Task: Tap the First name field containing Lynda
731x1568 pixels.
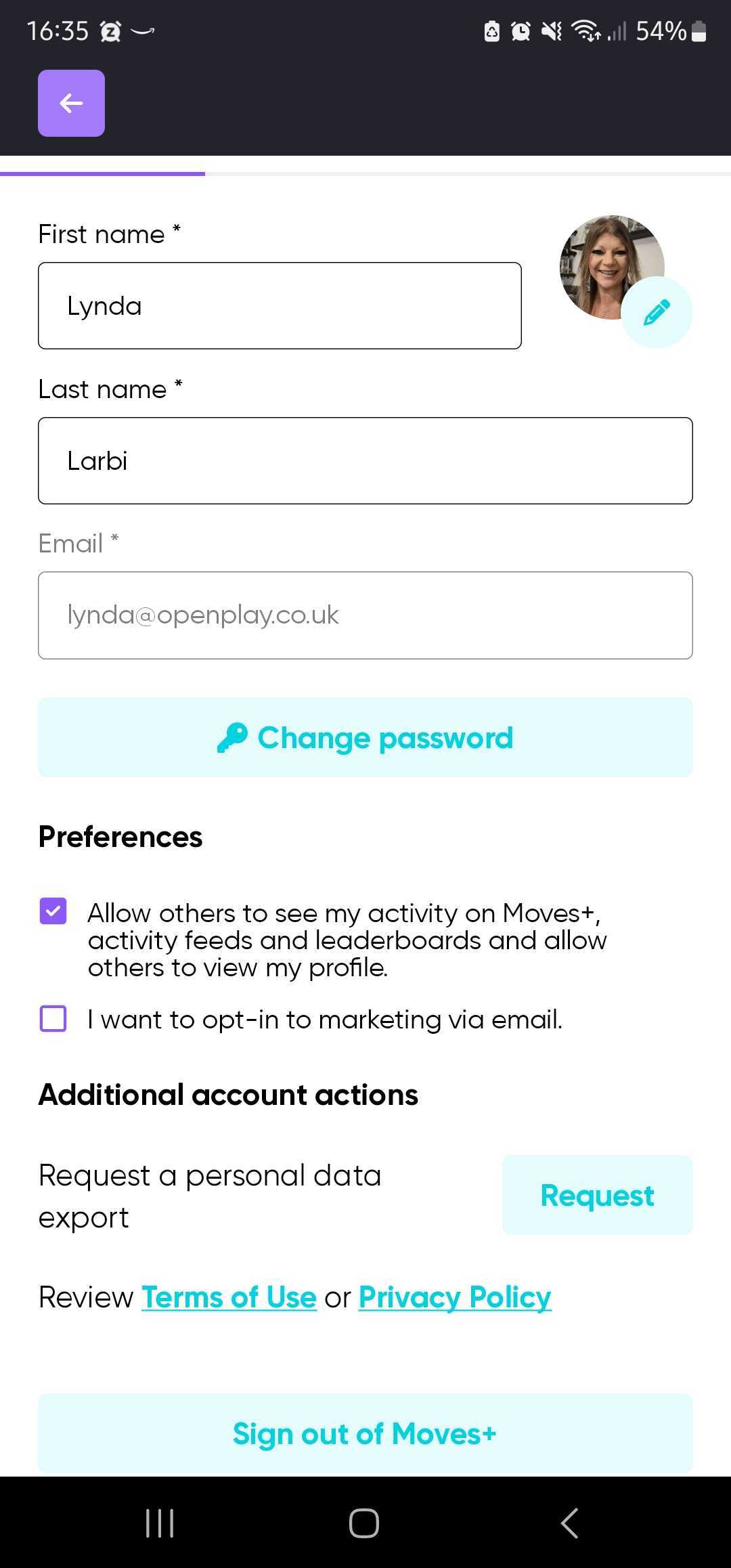Action: tap(280, 305)
